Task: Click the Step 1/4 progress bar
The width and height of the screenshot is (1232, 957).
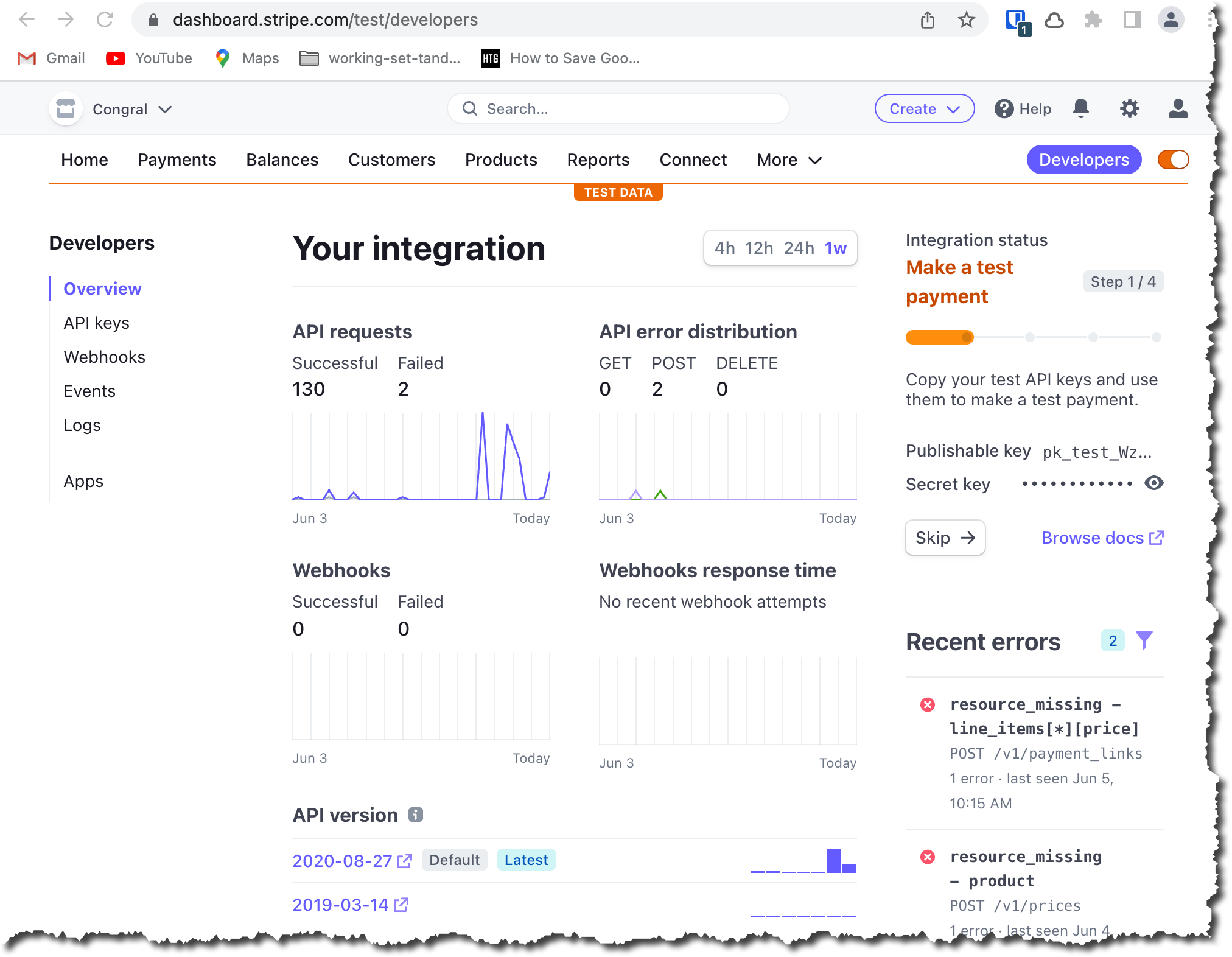Action: pos(1033,337)
